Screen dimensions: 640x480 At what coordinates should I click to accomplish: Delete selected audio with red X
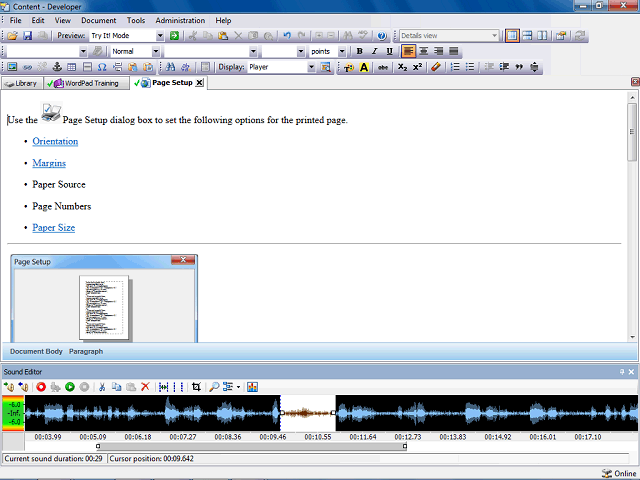pyautogui.click(x=145, y=387)
